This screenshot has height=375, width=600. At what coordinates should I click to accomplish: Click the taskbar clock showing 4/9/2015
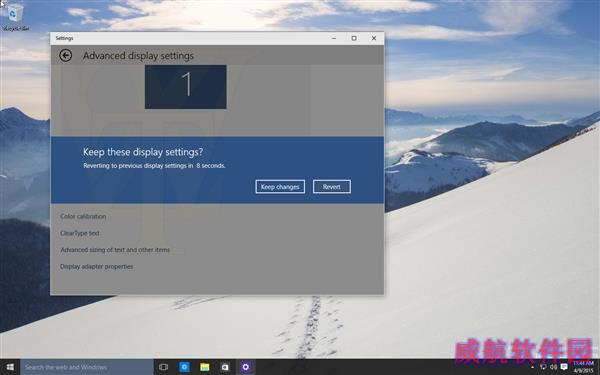[x=583, y=367]
